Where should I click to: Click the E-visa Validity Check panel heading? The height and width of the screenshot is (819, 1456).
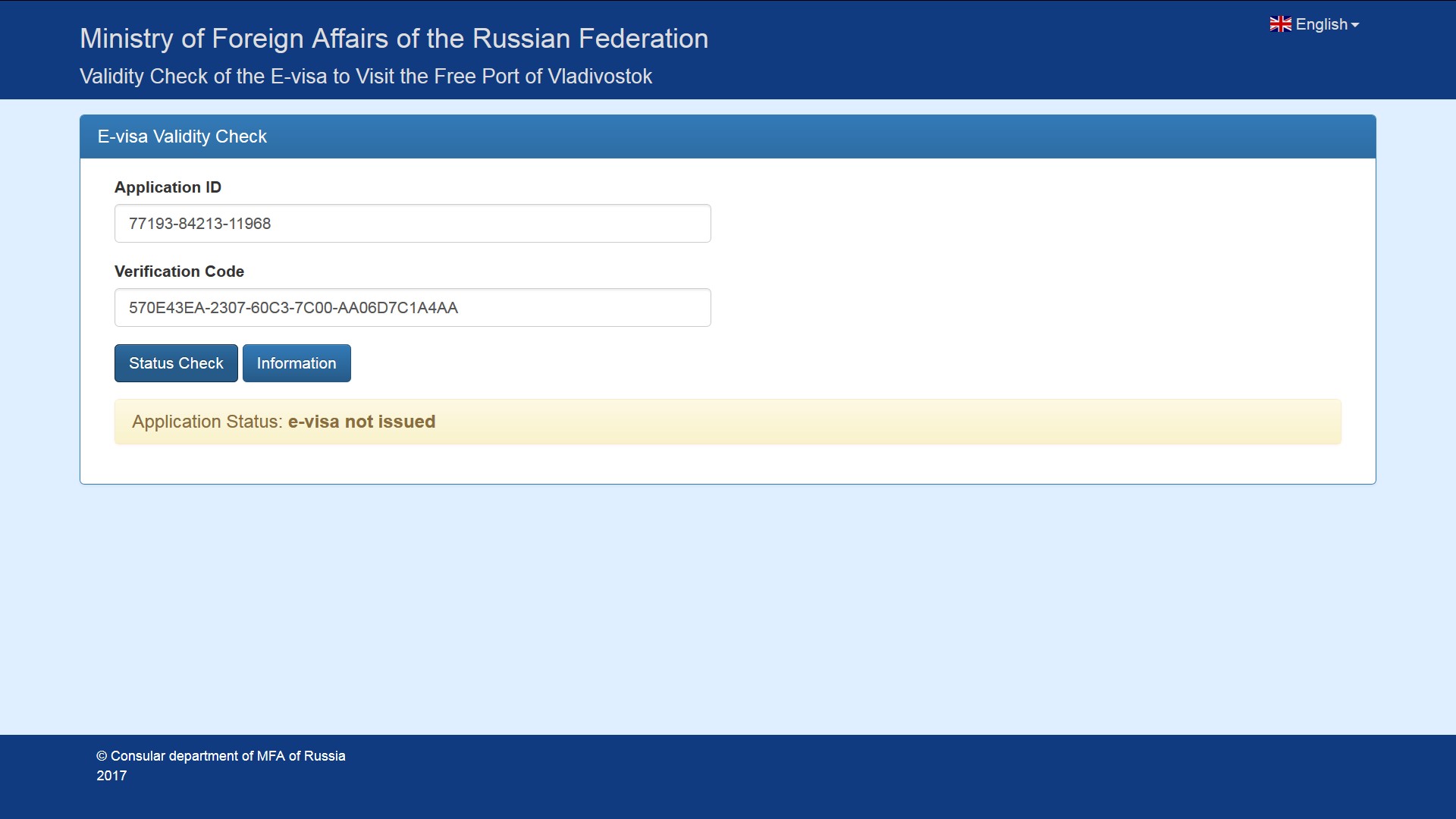(x=182, y=136)
